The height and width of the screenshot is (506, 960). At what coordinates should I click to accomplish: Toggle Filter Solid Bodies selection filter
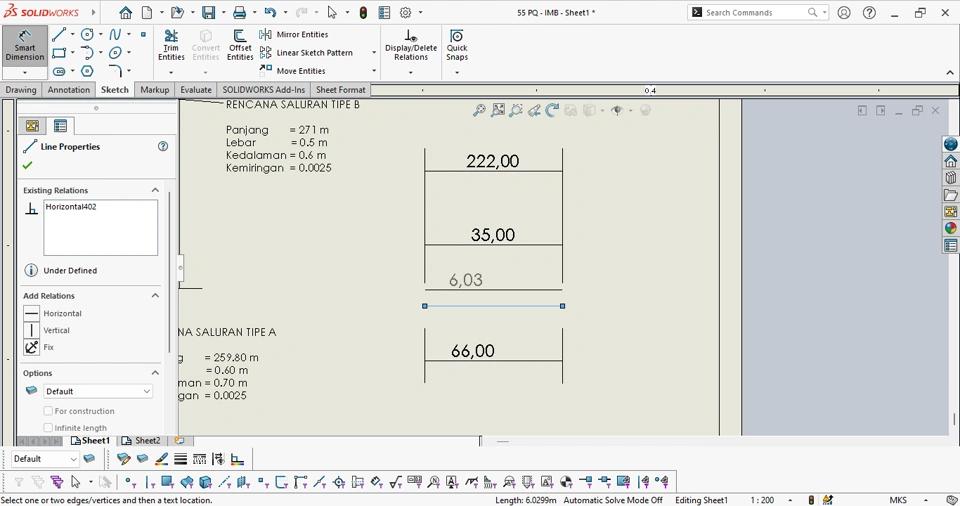click(205, 482)
